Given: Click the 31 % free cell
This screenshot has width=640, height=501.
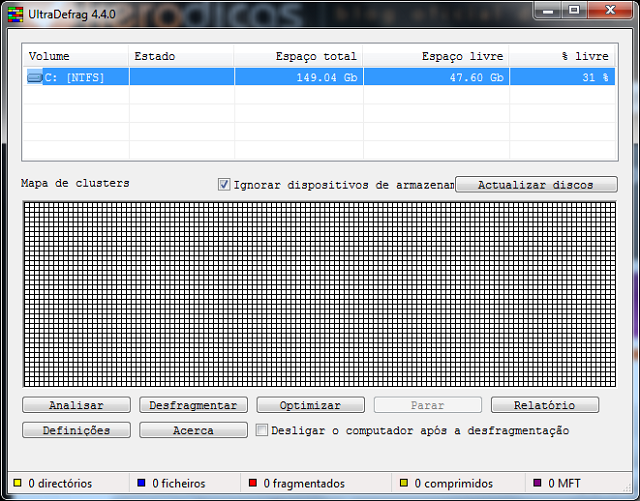Looking at the screenshot, I should (x=562, y=77).
